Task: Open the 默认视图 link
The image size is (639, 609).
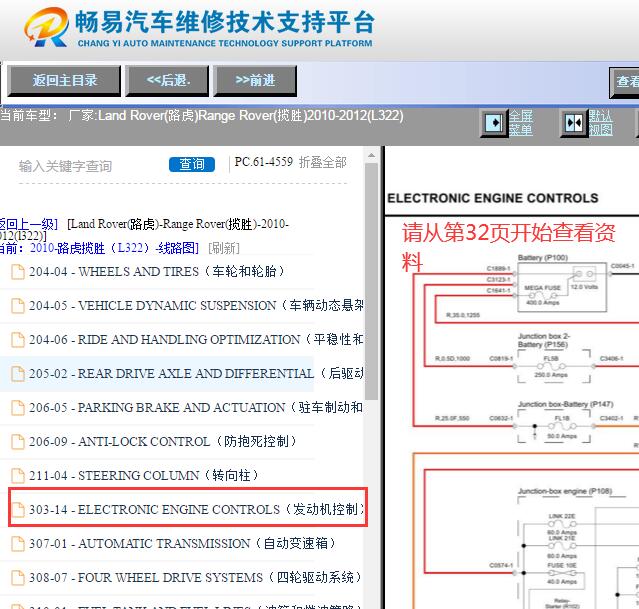Action: pyautogui.click(x=600, y=123)
